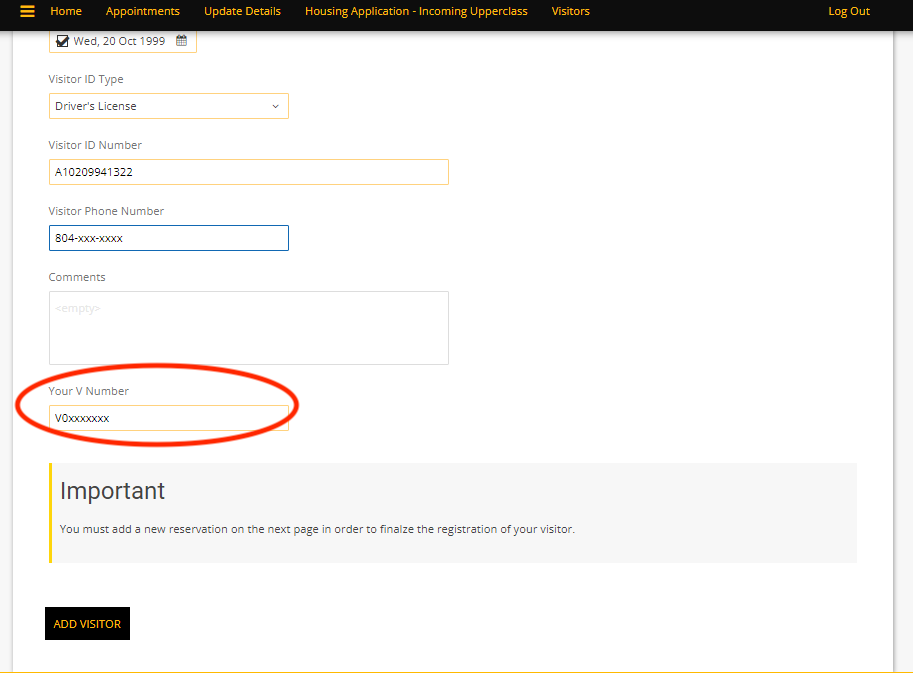Open the Visitors menu item

click(571, 11)
